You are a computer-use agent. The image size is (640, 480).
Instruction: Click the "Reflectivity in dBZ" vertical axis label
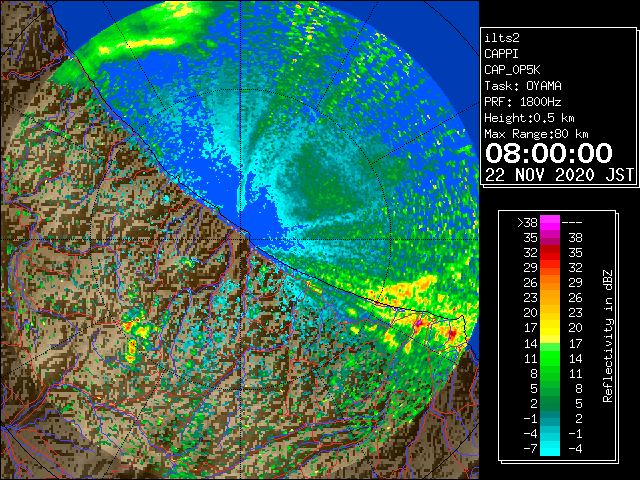608,336
